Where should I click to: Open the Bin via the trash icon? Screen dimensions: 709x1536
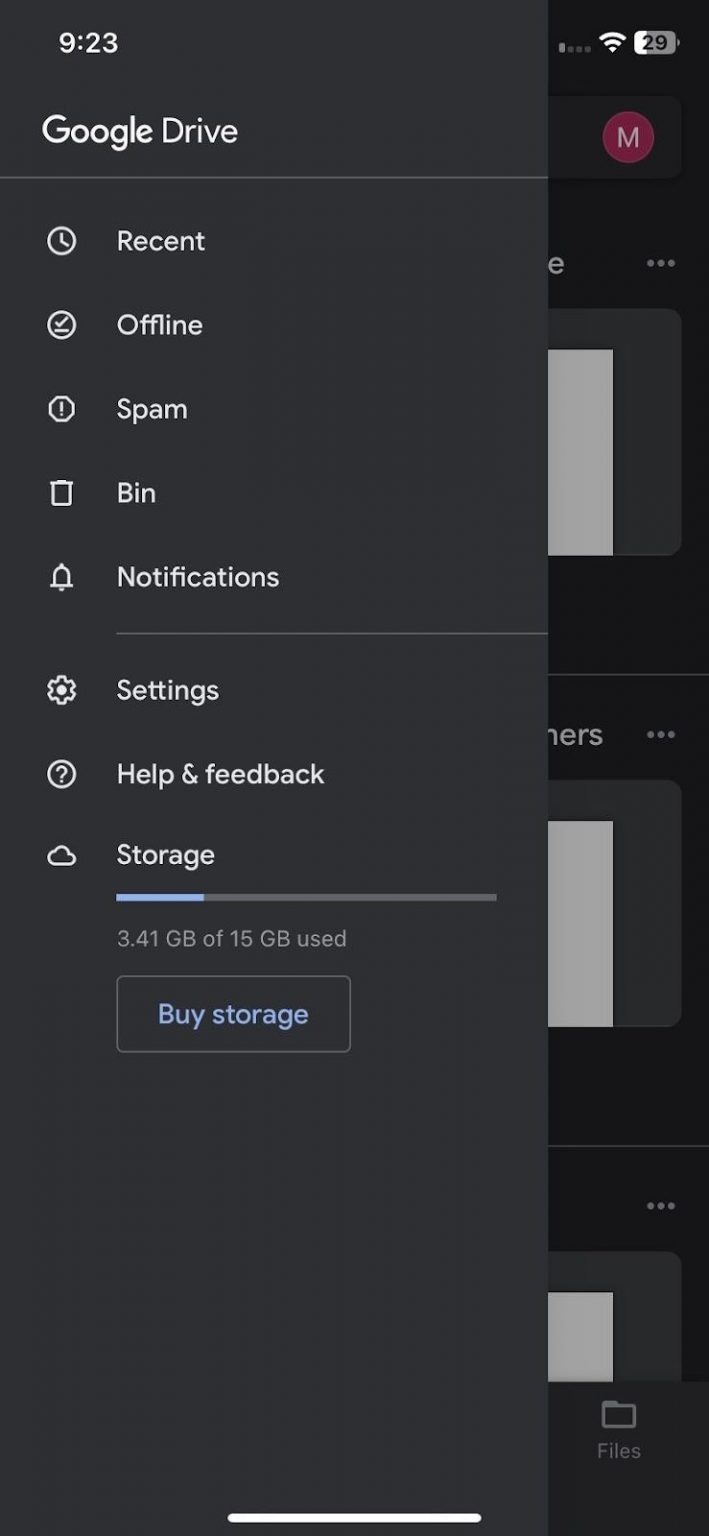click(61, 492)
